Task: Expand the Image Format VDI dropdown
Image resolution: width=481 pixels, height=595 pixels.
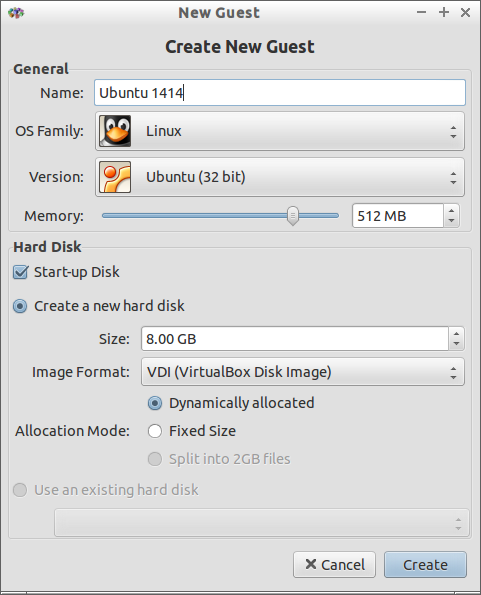Action: [x=303, y=372]
